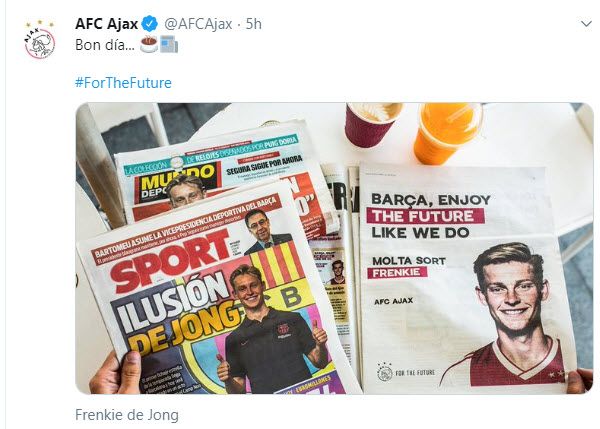Viewport: 600px width, 429px height.
Task: Click "MOLTA SORT FRENKIE" text in photo
Action: pyautogui.click(x=405, y=261)
